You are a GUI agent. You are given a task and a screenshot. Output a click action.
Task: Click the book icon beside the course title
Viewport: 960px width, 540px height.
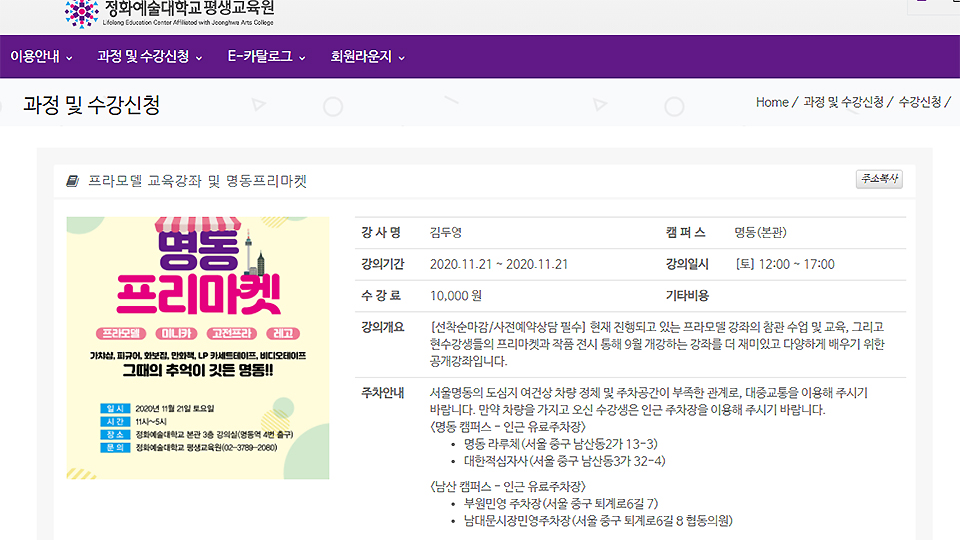click(x=72, y=181)
